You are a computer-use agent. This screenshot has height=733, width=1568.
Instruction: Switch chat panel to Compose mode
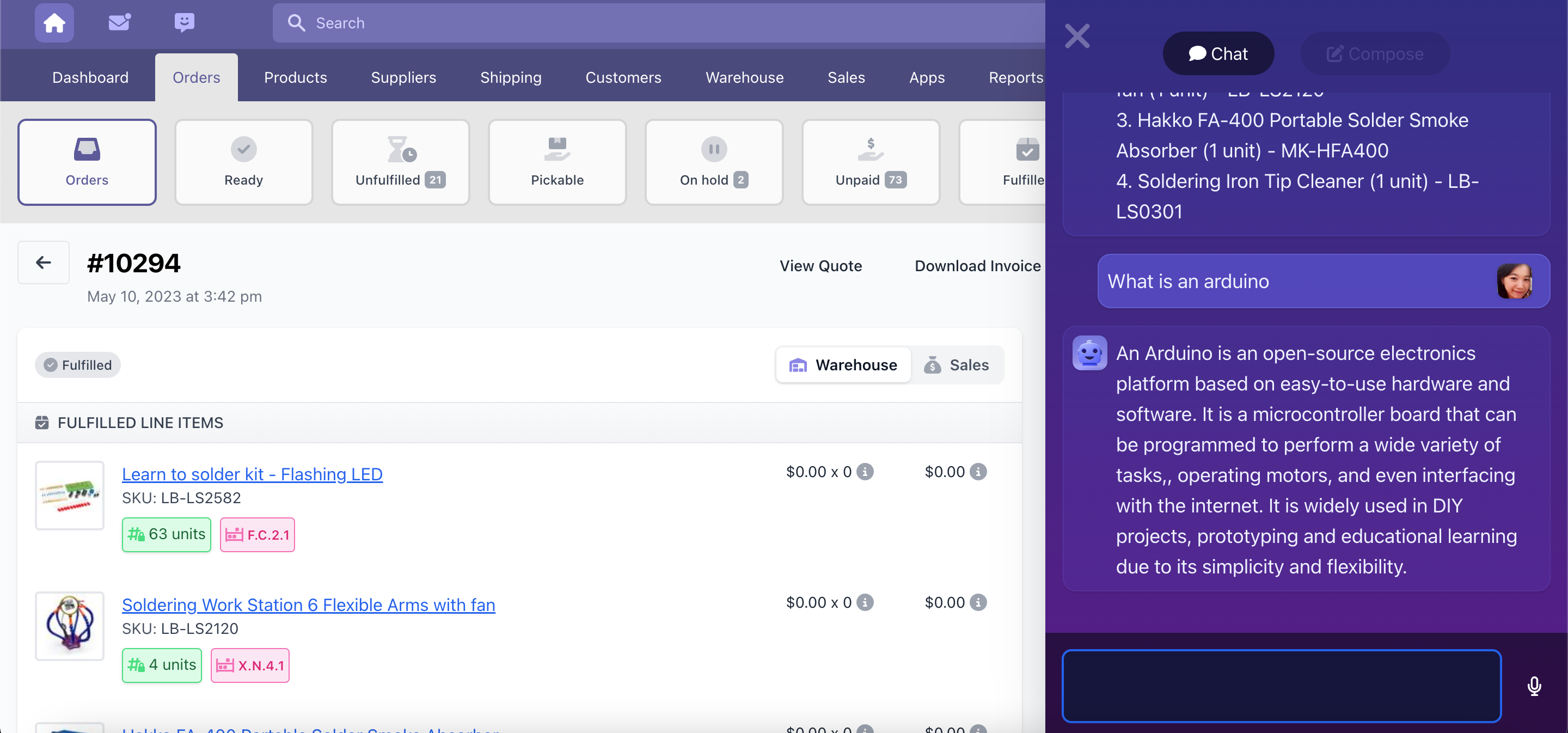(x=1374, y=53)
